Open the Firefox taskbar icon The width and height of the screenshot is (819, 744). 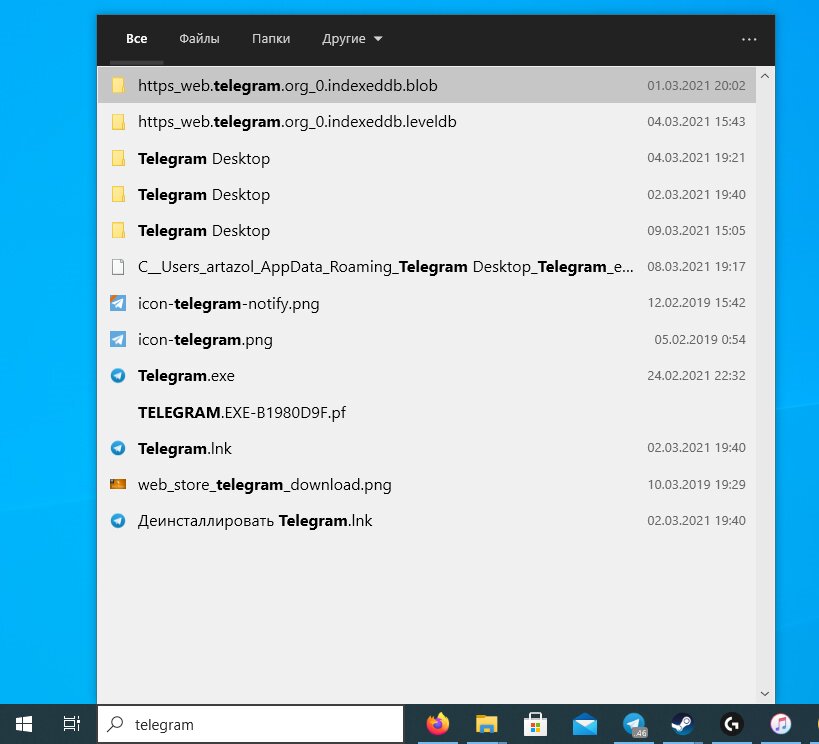coord(438,724)
